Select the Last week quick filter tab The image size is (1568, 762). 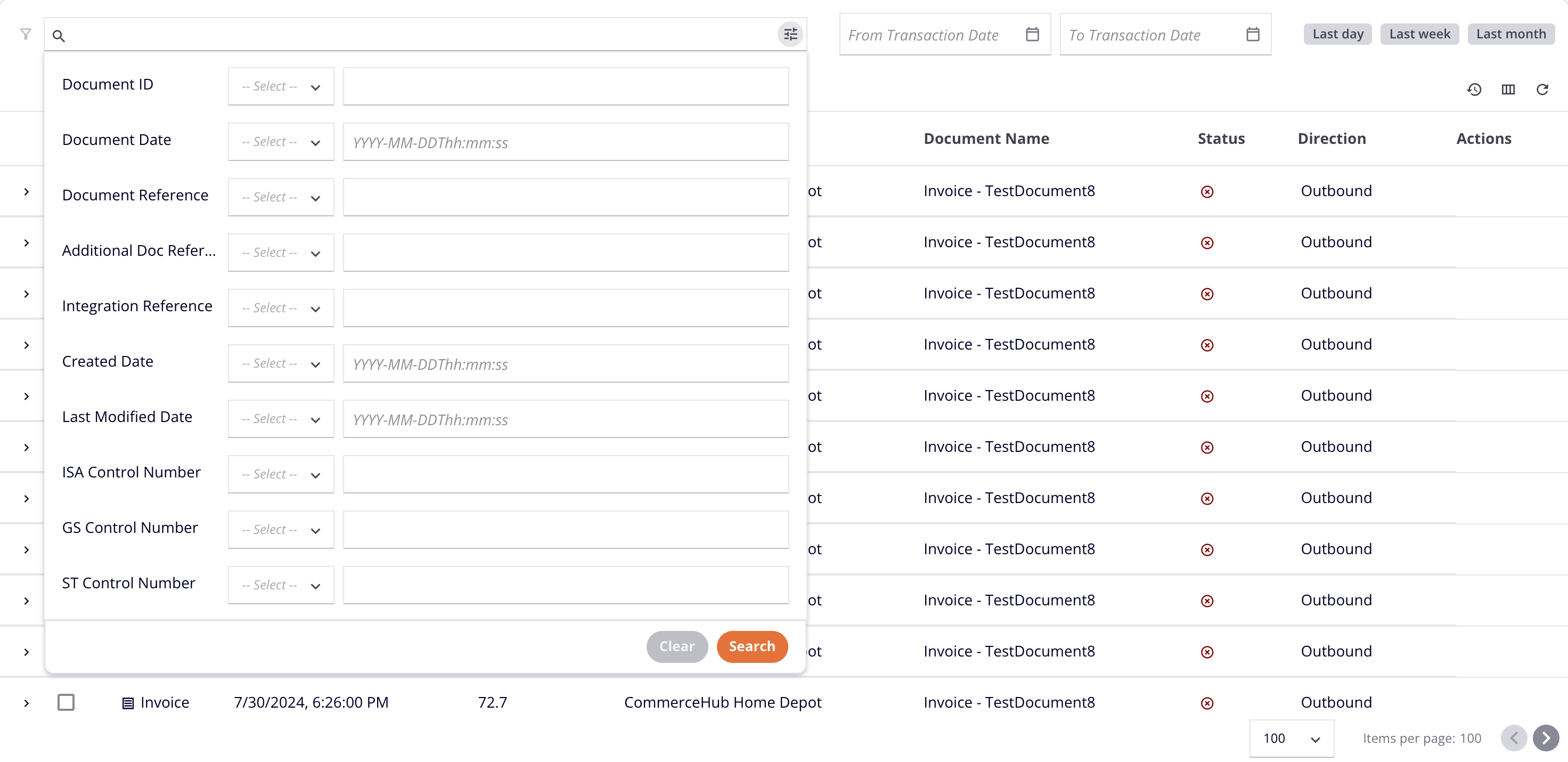coord(1419,34)
